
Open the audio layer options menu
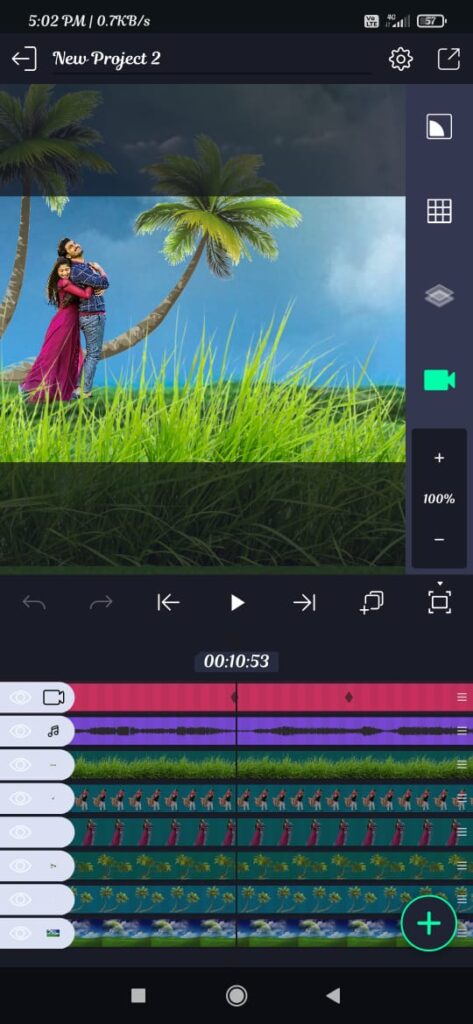pos(462,731)
